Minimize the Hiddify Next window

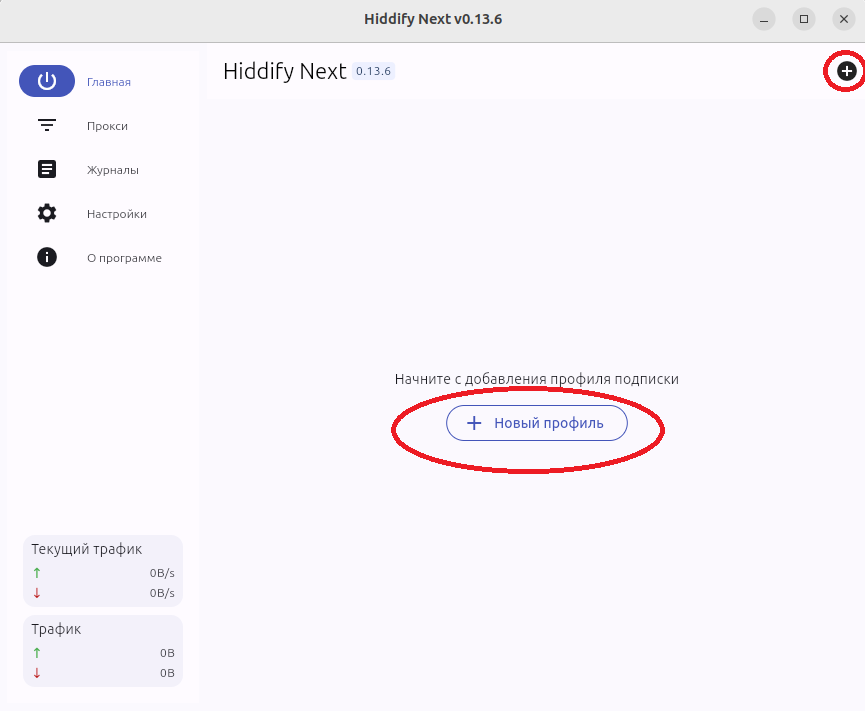tap(764, 19)
